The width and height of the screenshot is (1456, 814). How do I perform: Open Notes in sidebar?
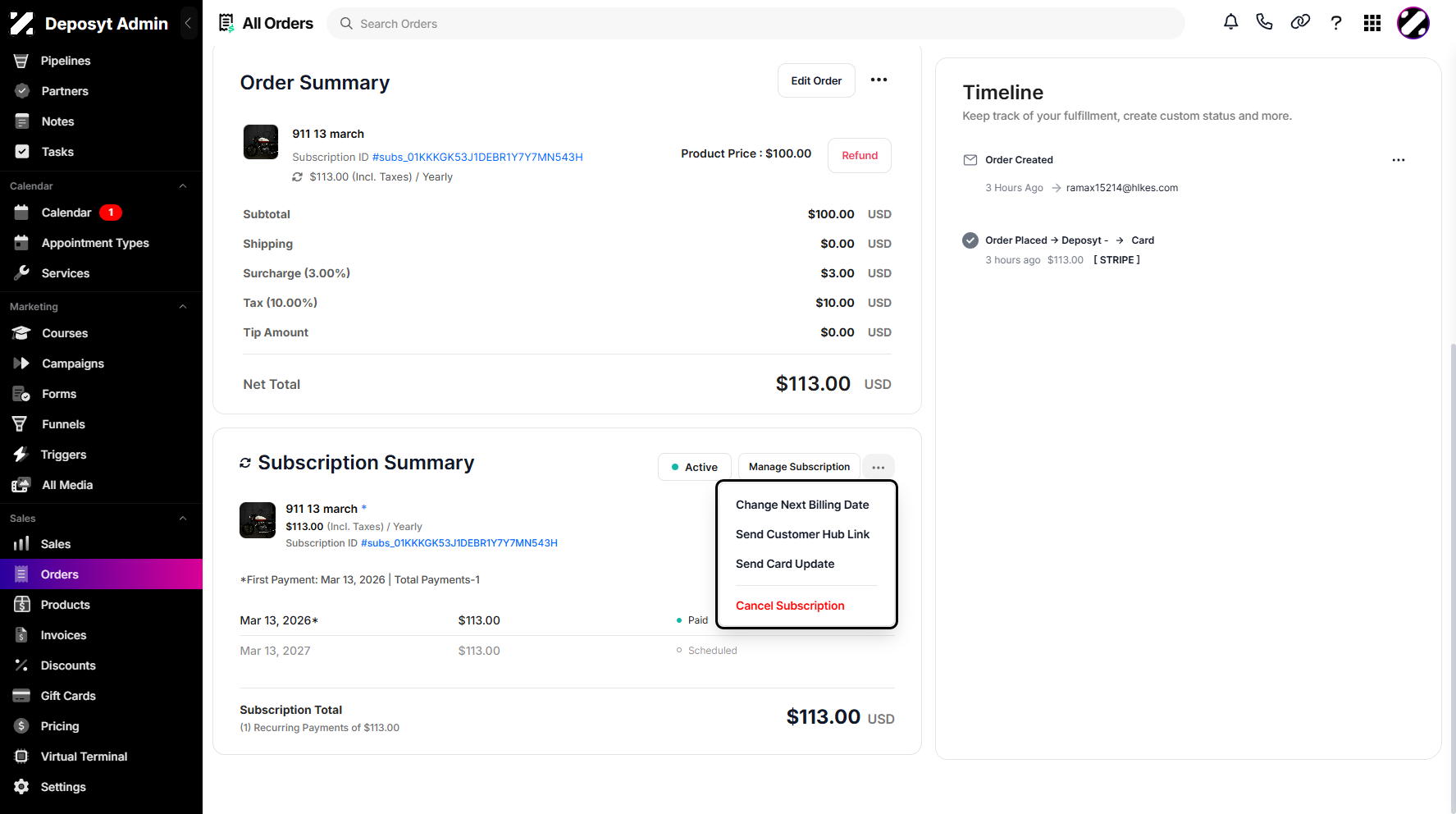pos(57,121)
